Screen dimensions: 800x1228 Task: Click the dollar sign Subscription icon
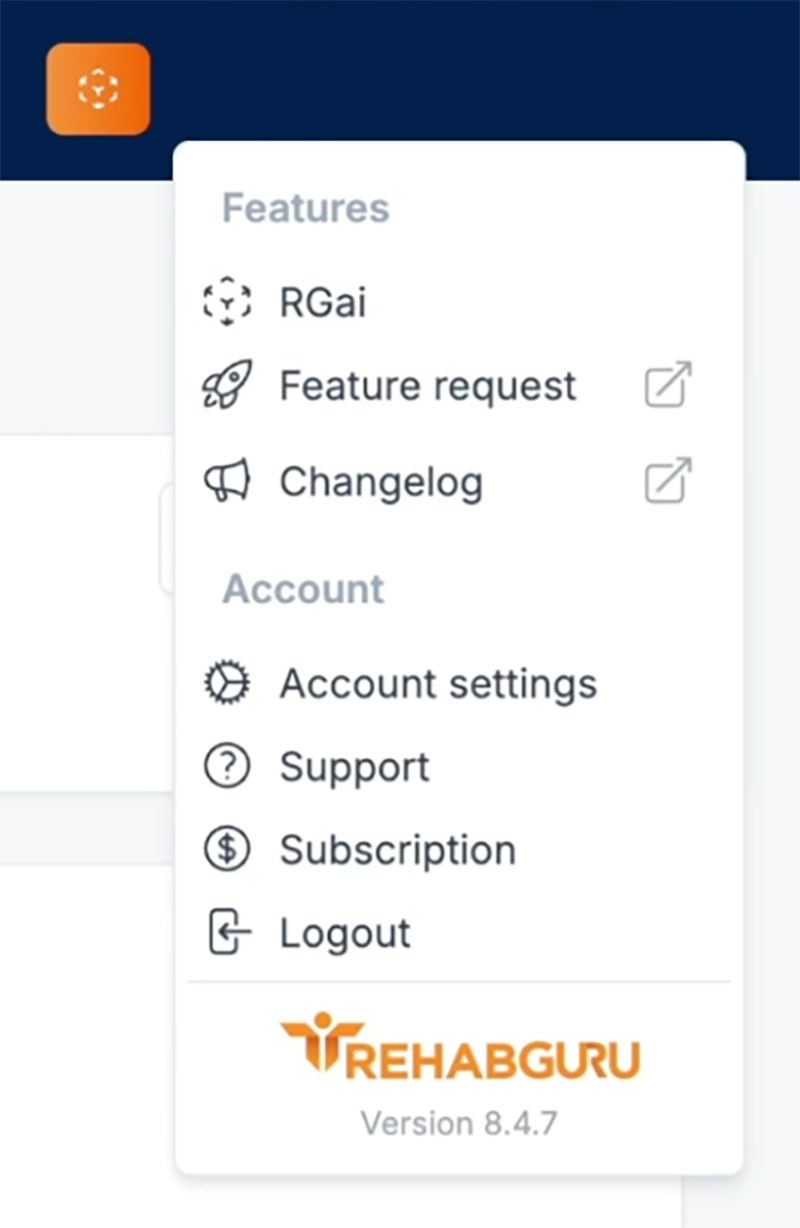tap(227, 850)
